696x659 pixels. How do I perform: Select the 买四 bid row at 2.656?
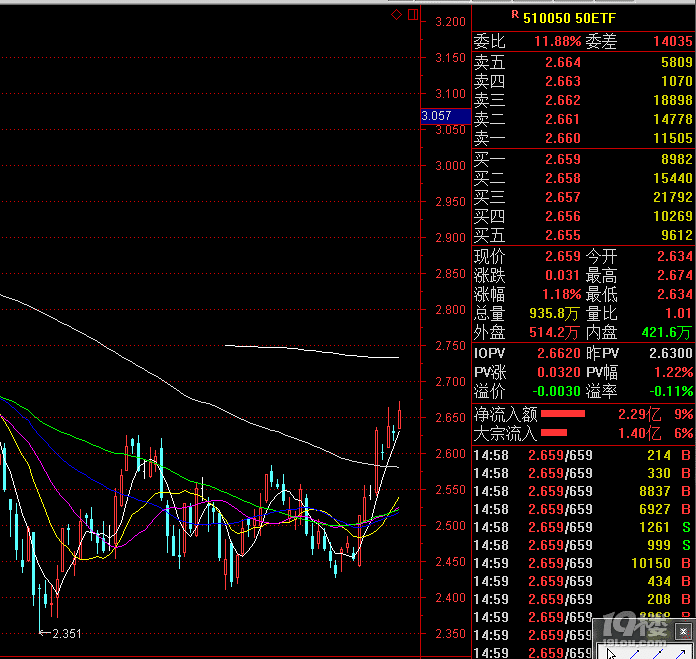tap(583, 216)
